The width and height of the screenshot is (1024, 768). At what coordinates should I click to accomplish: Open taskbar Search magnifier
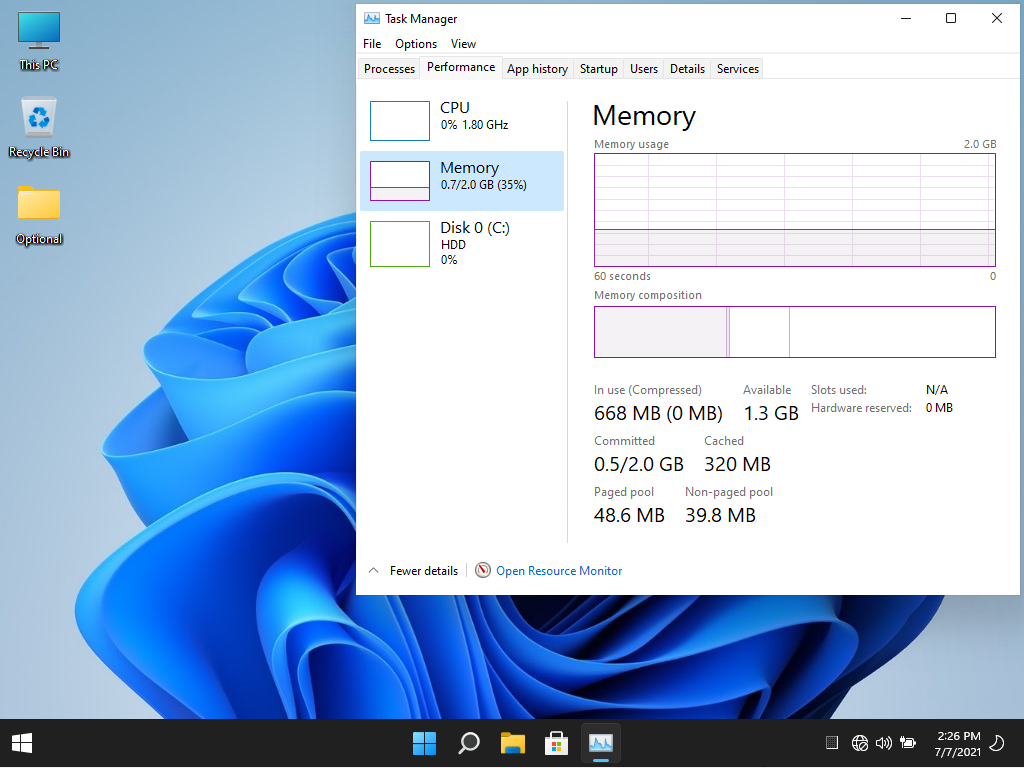click(x=469, y=743)
